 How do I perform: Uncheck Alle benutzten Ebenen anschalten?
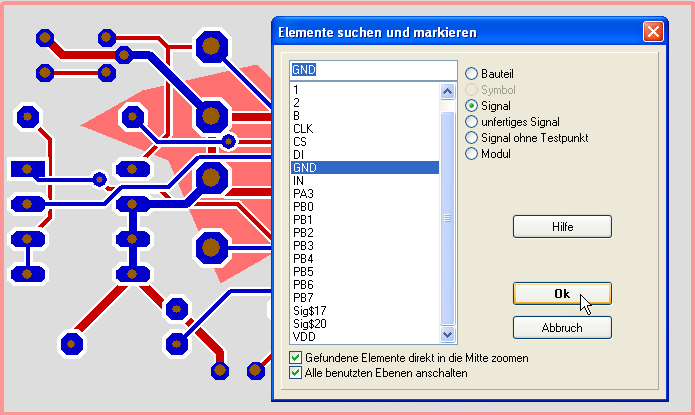point(295,372)
